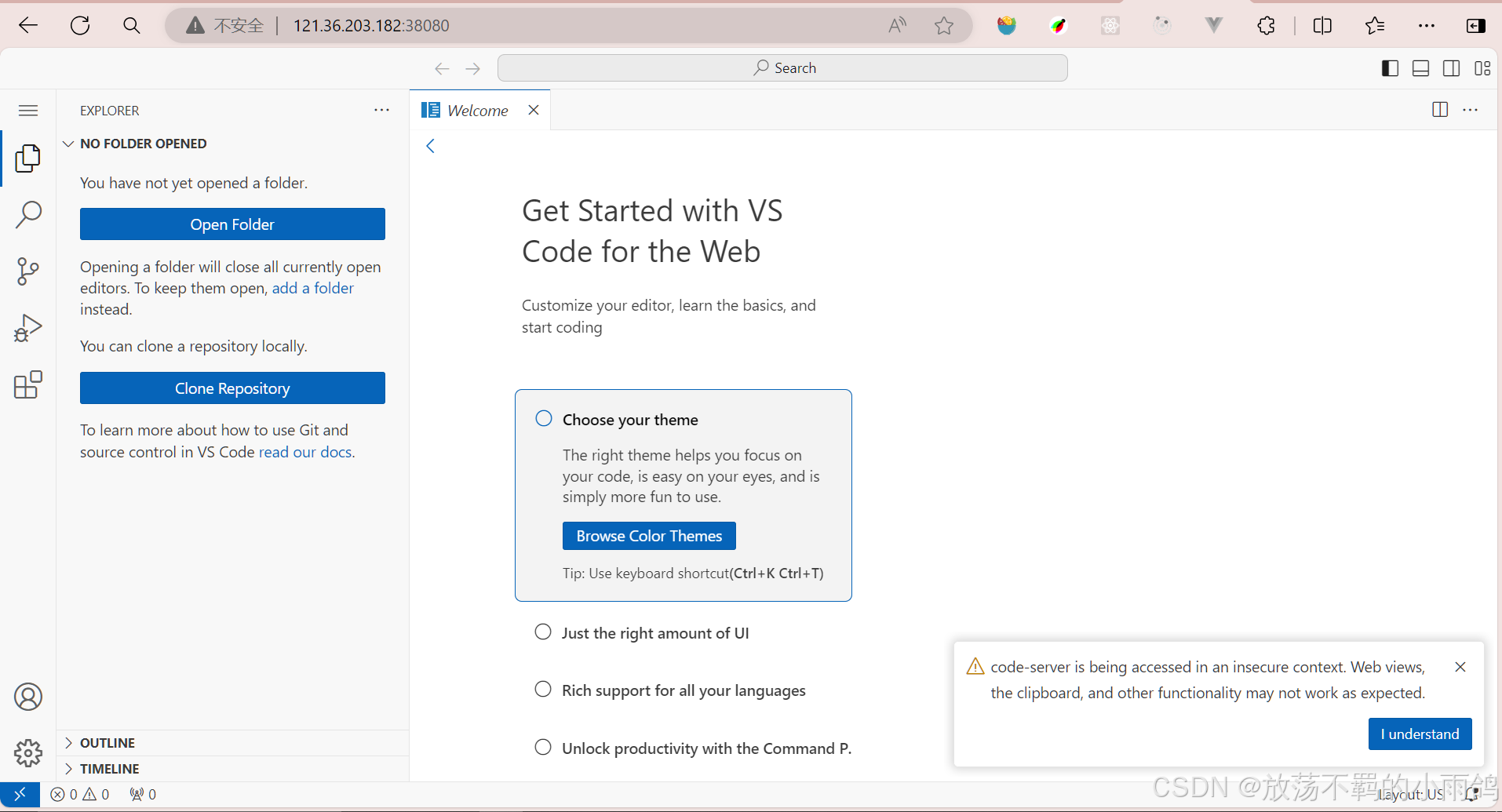Image resolution: width=1502 pixels, height=812 pixels.
Task: Open the hamburger application menu
Action: click(28, 111)
